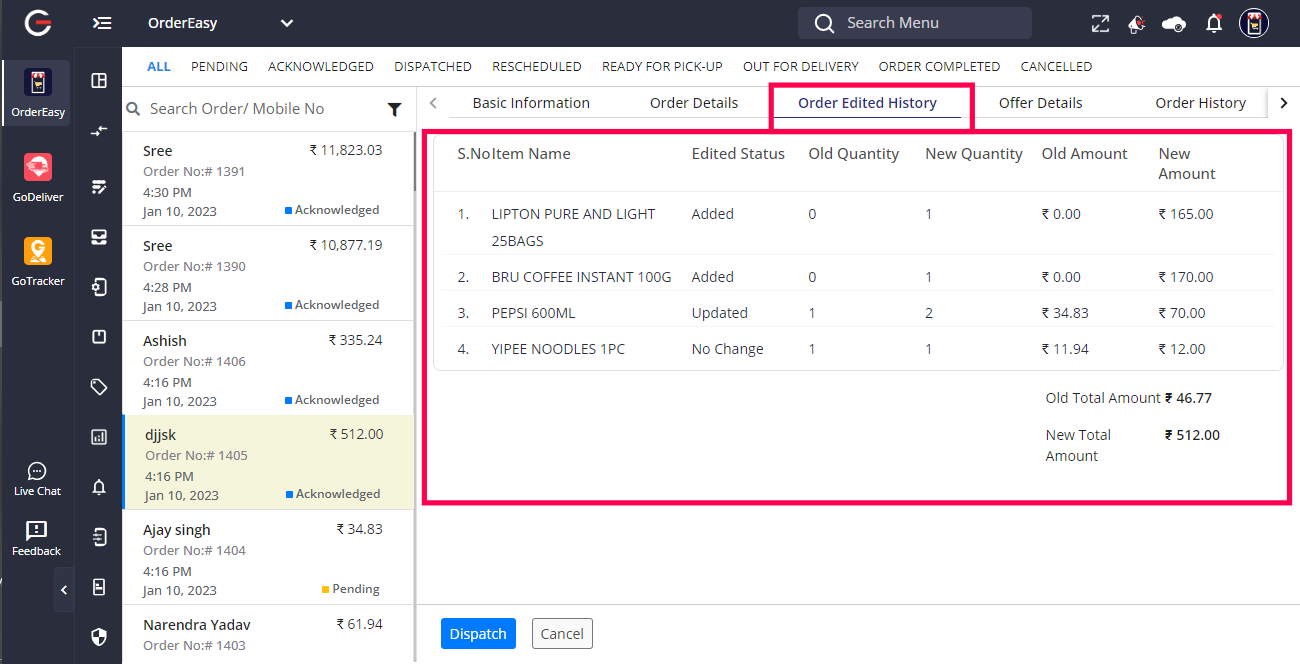Open the GoTracker app
Image resolution: width=1300 pixels, height=664 pixels.
click(37, 262)
